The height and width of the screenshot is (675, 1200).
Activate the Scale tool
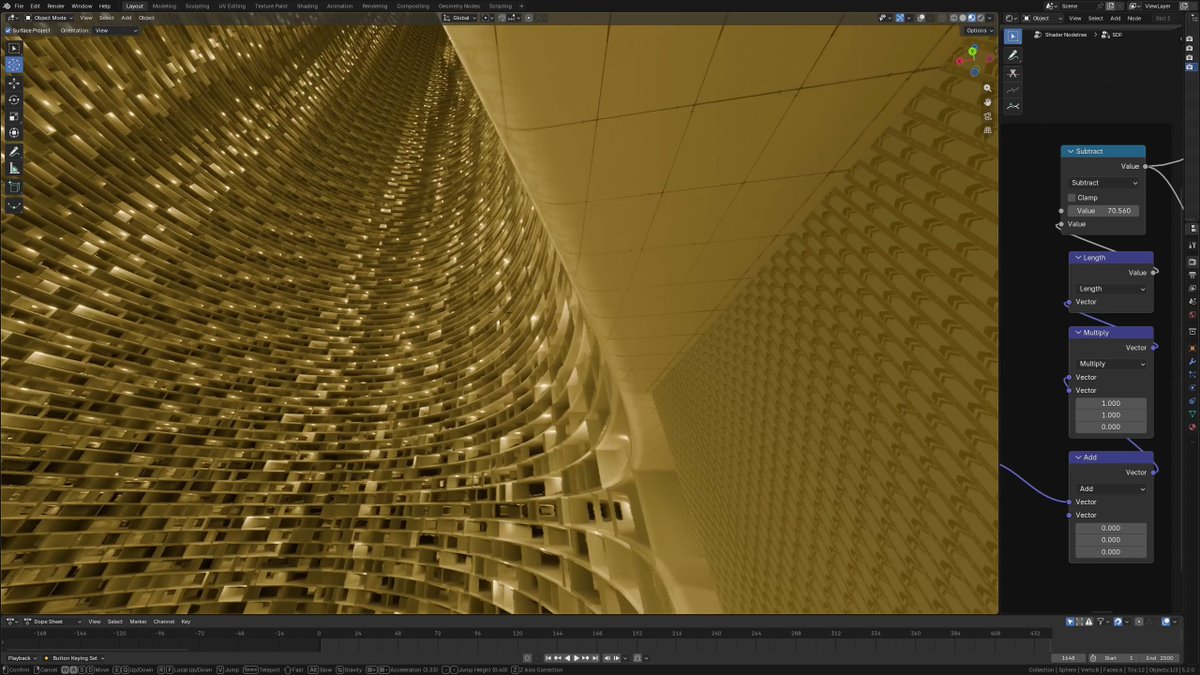click(14, 116)
